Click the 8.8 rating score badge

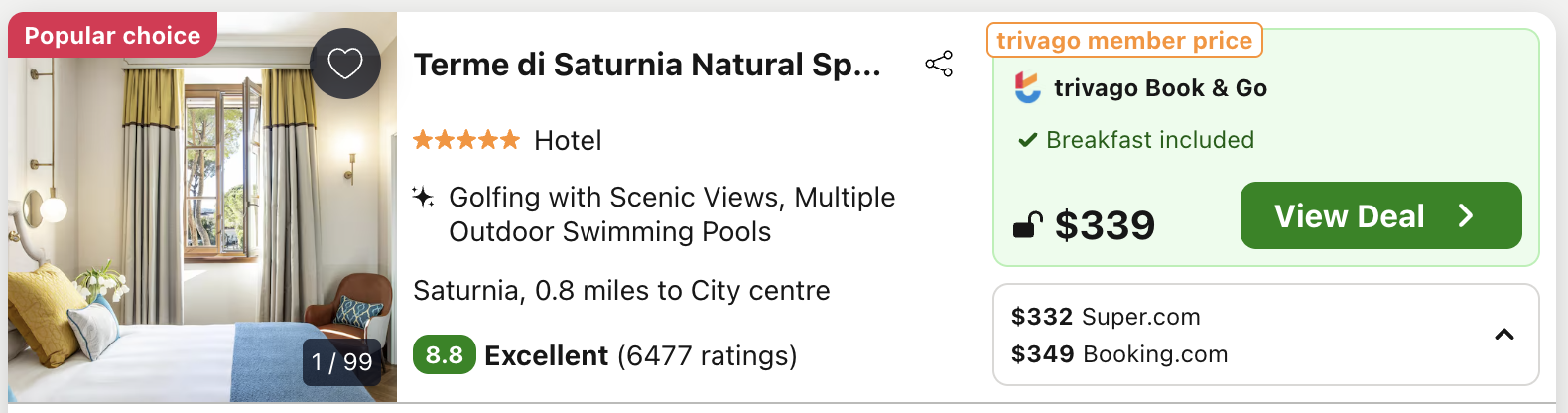coord(445,355)
